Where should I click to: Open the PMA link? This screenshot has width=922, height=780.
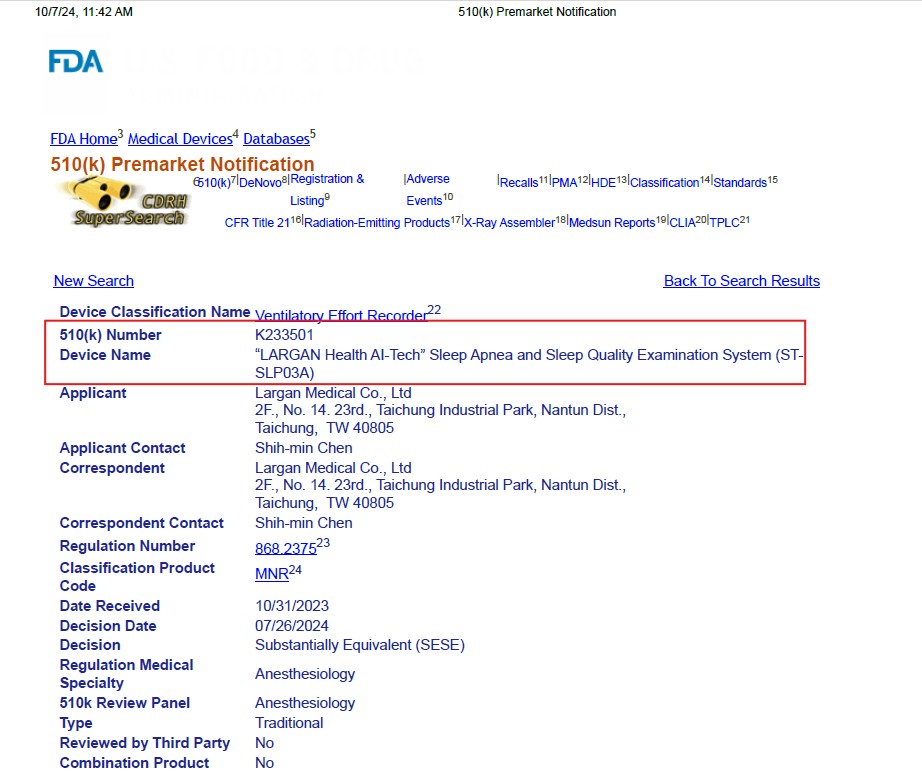click(564, 182)
